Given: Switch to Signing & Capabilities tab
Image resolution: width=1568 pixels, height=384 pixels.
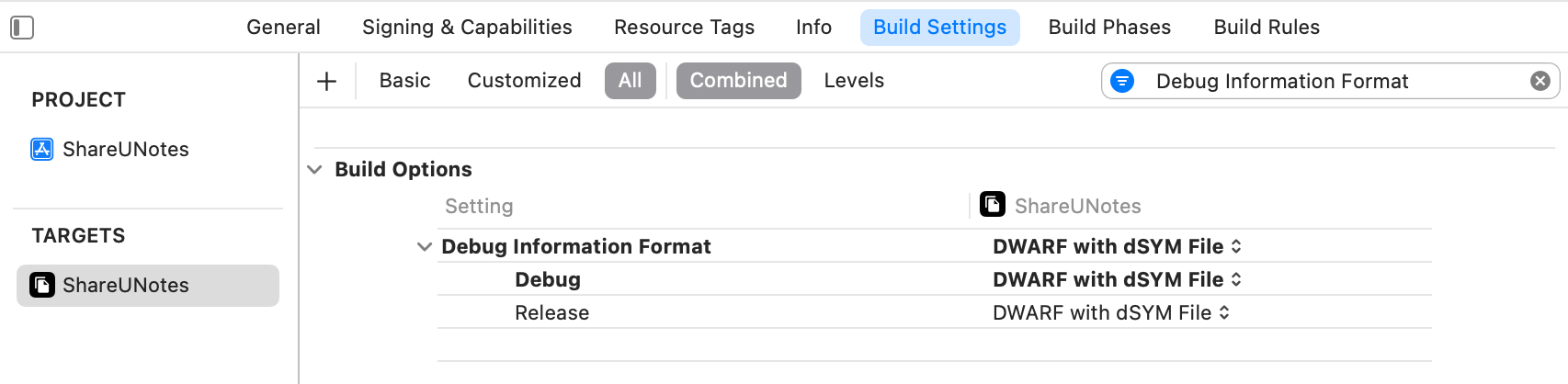Looking at the screenshot, I should [467, 28].
